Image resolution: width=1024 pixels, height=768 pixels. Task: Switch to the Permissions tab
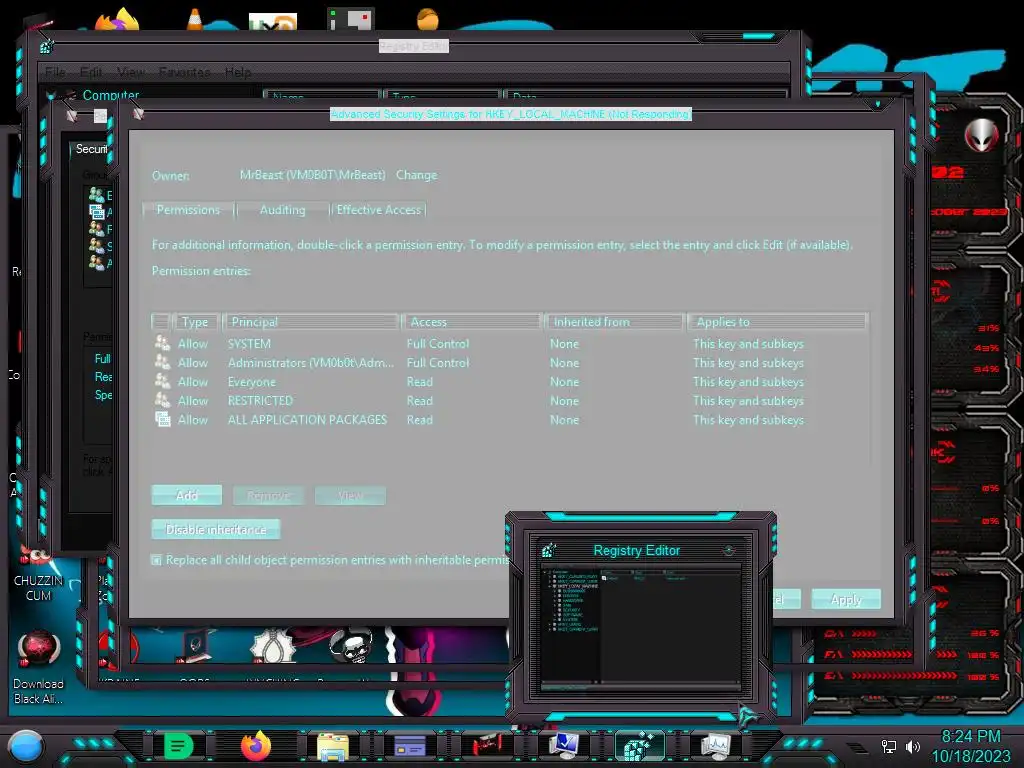pos(188,210)
